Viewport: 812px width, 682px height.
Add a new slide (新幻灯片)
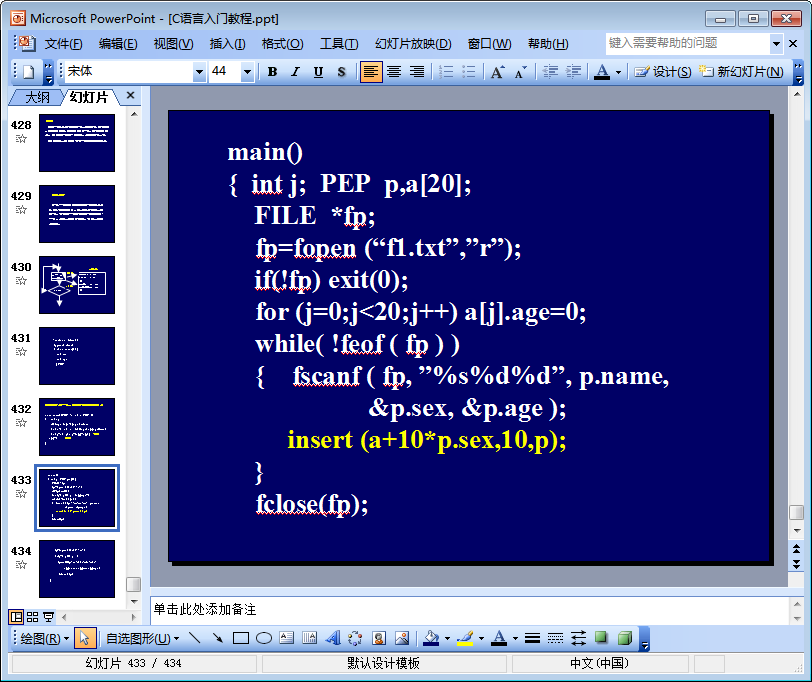(741, 72)
